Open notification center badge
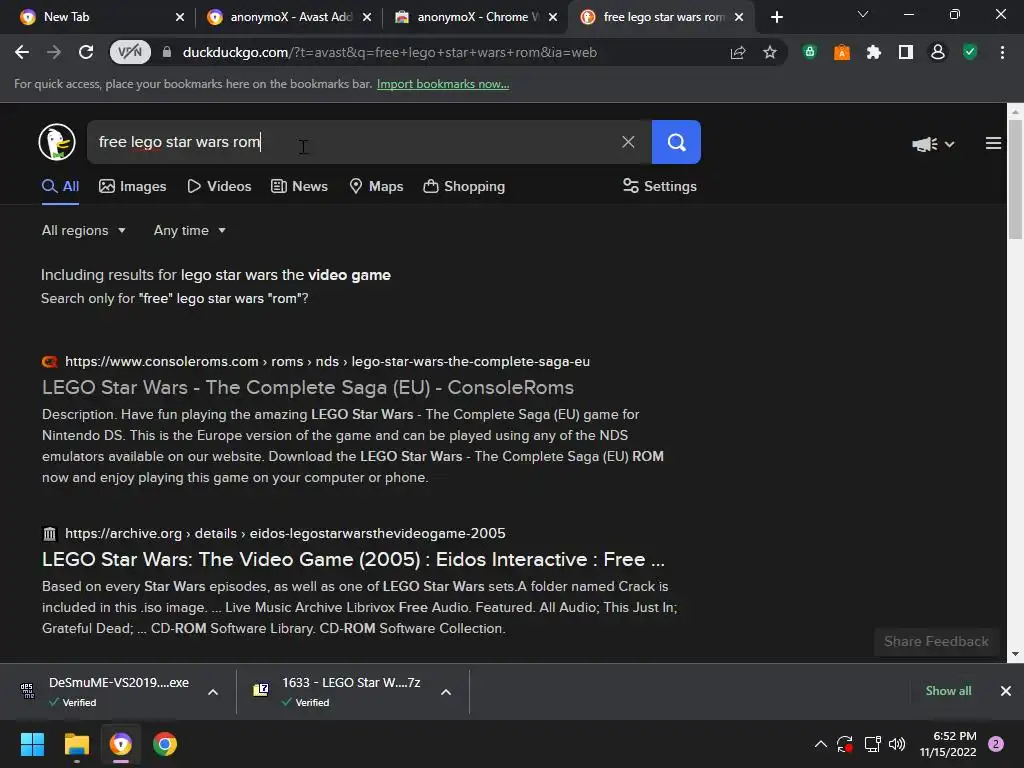Viewport: 1024px width, 768px height. [996, 744]
